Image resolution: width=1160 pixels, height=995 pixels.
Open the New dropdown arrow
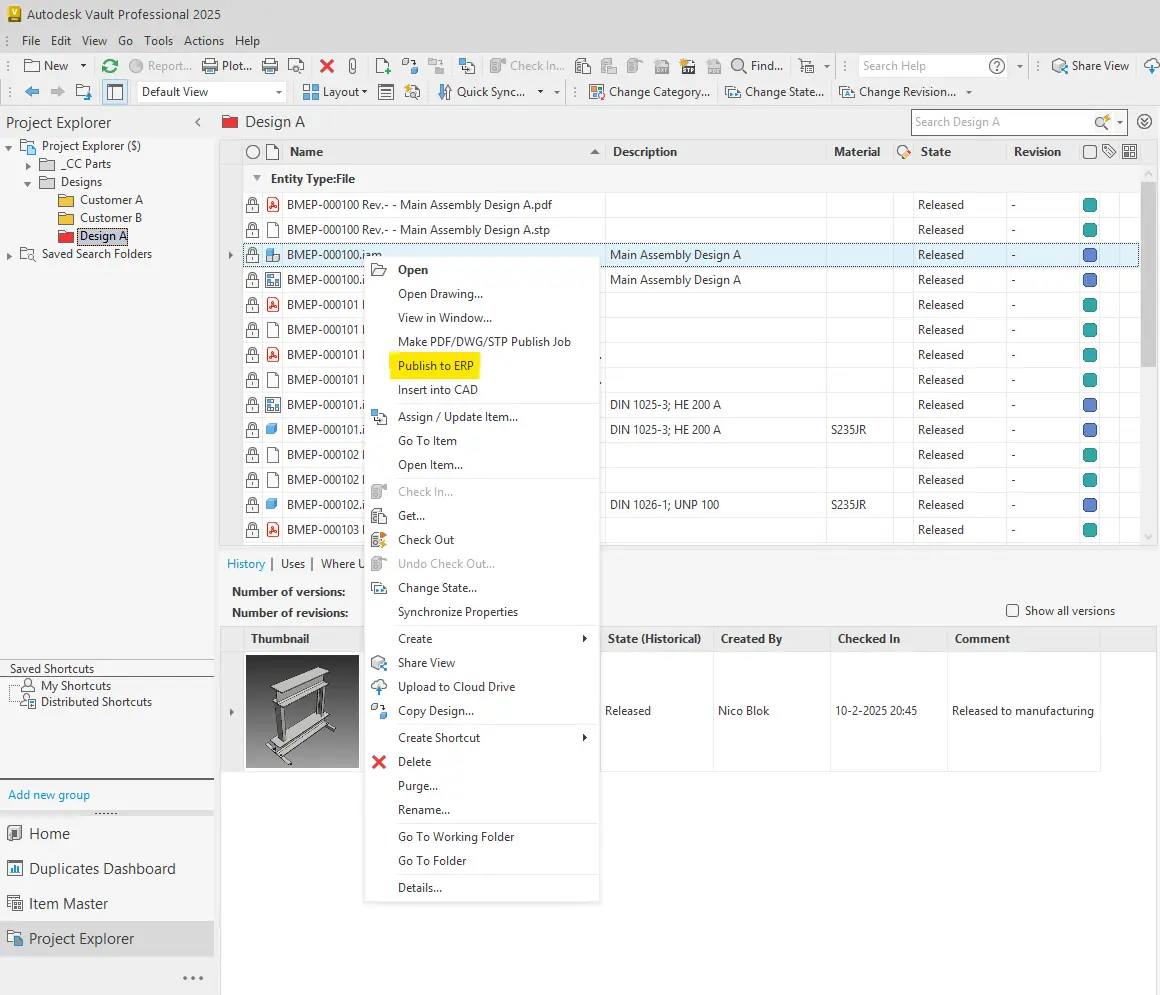click(83, 66)
